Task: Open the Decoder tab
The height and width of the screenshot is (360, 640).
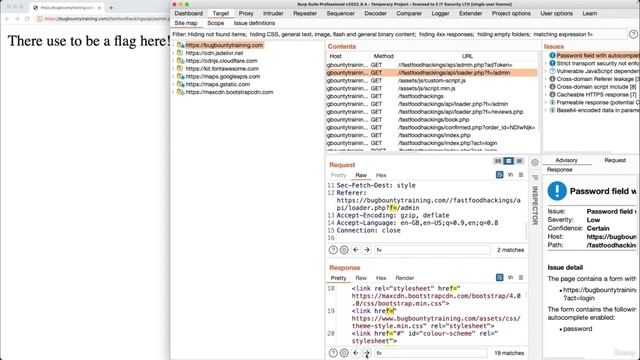Action: click(x=375, y=13)
